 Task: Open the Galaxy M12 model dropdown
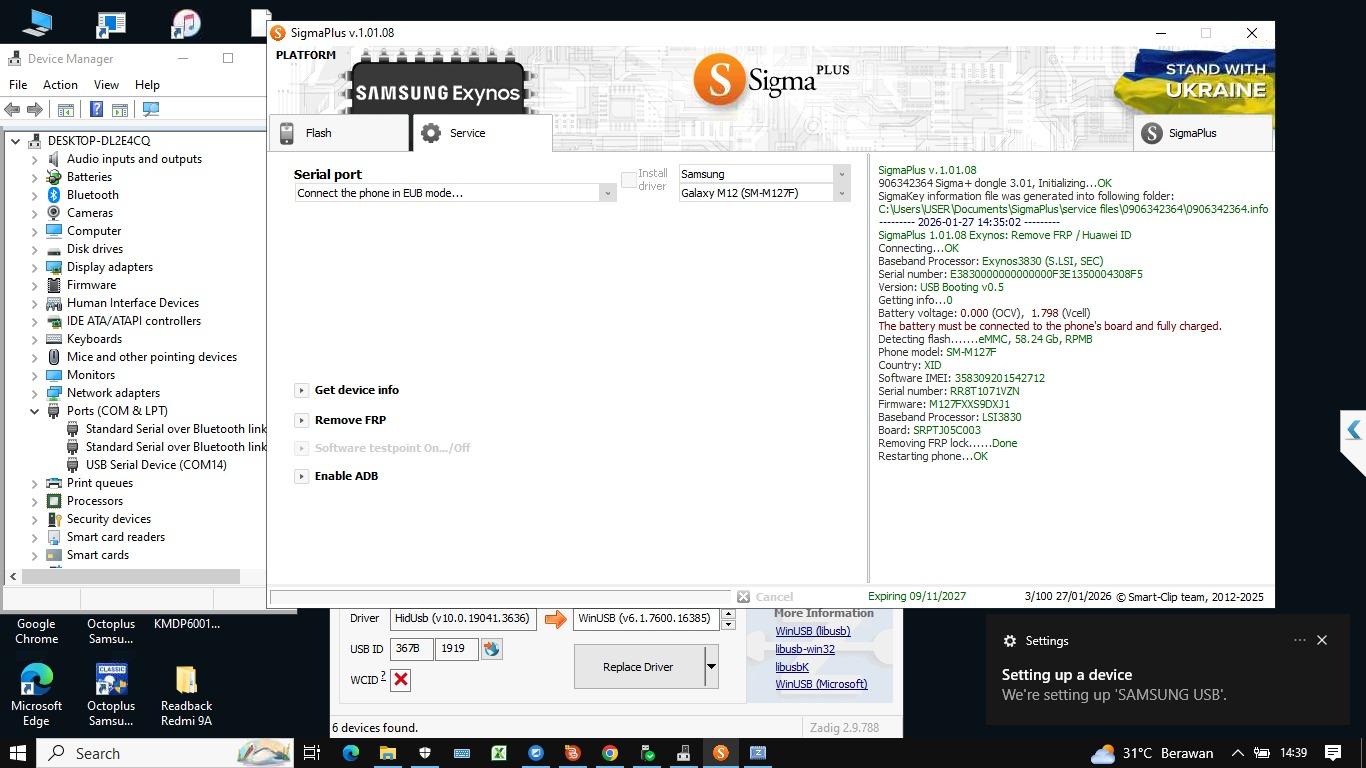(x=841, y=193)
